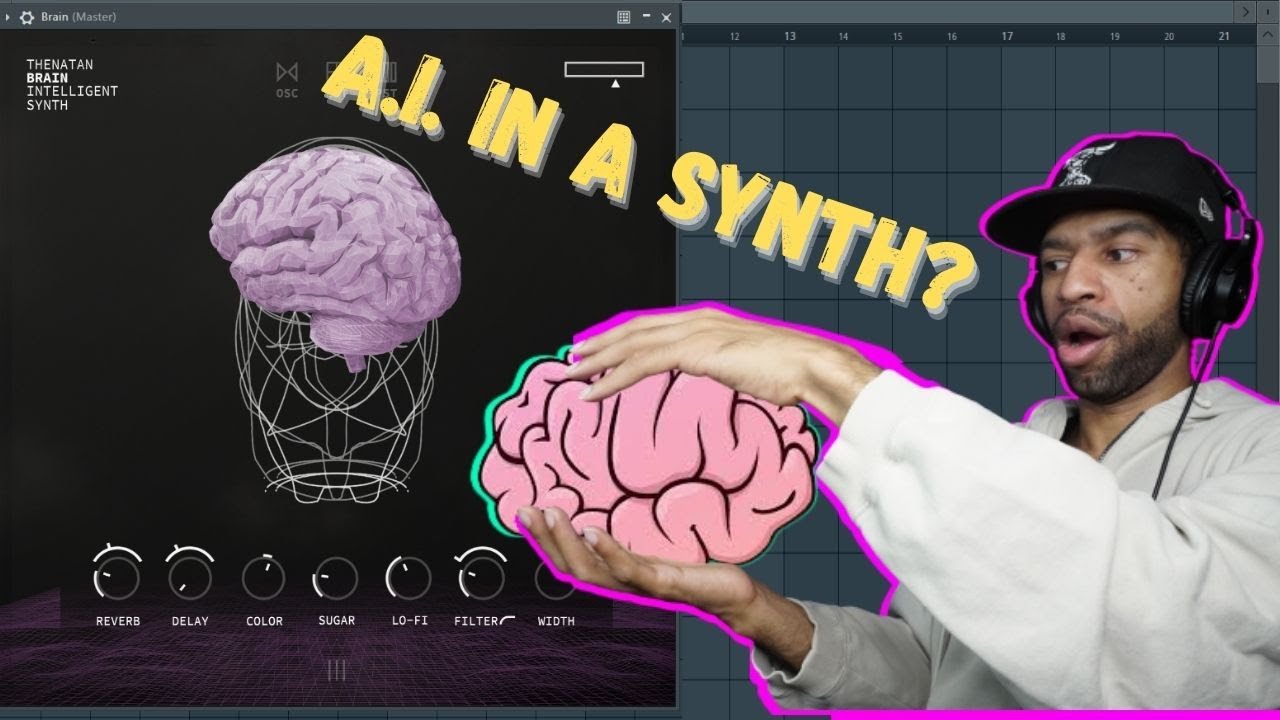Jump to bar 13 in the playlist timeline

tap(790, 36)
